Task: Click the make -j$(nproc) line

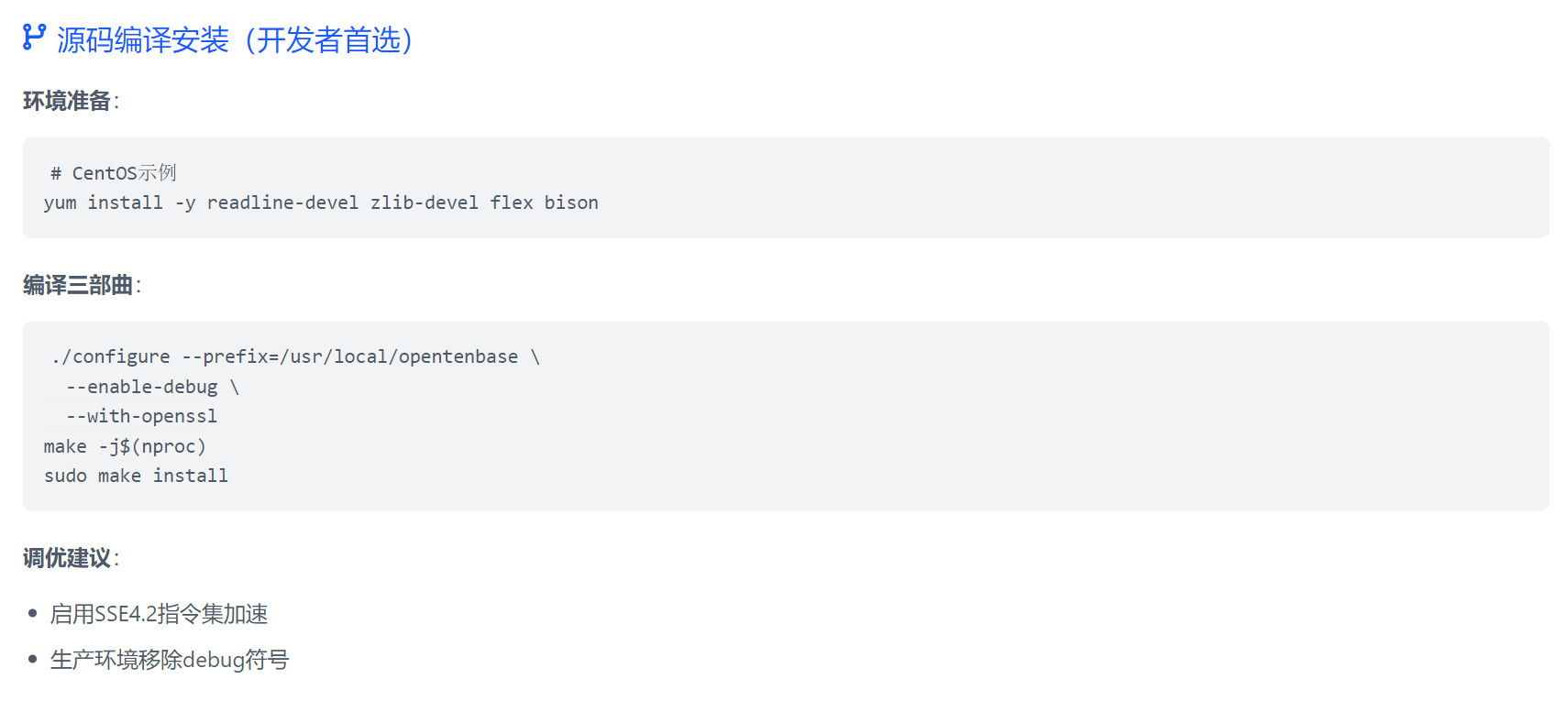Action: 125,446
